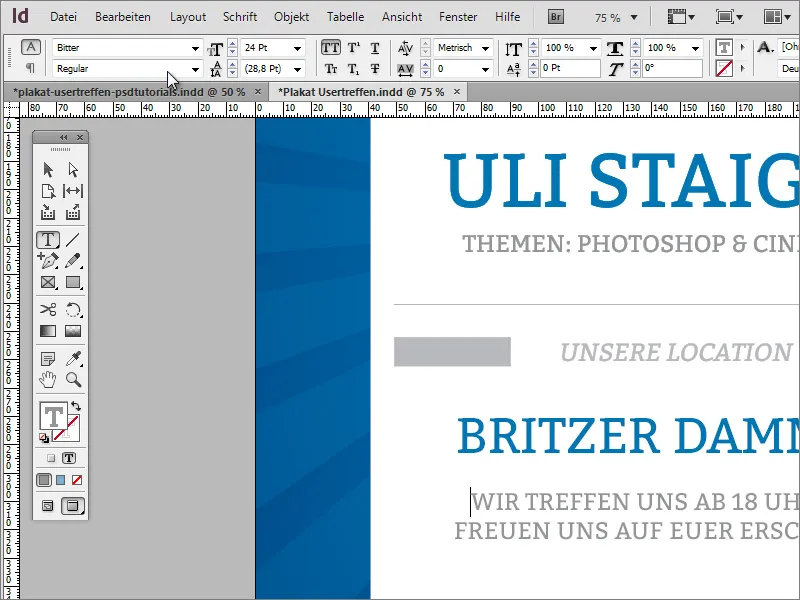Open the Bitter font family dropdown
800x600 pixels.
click(x=195, y=48)
